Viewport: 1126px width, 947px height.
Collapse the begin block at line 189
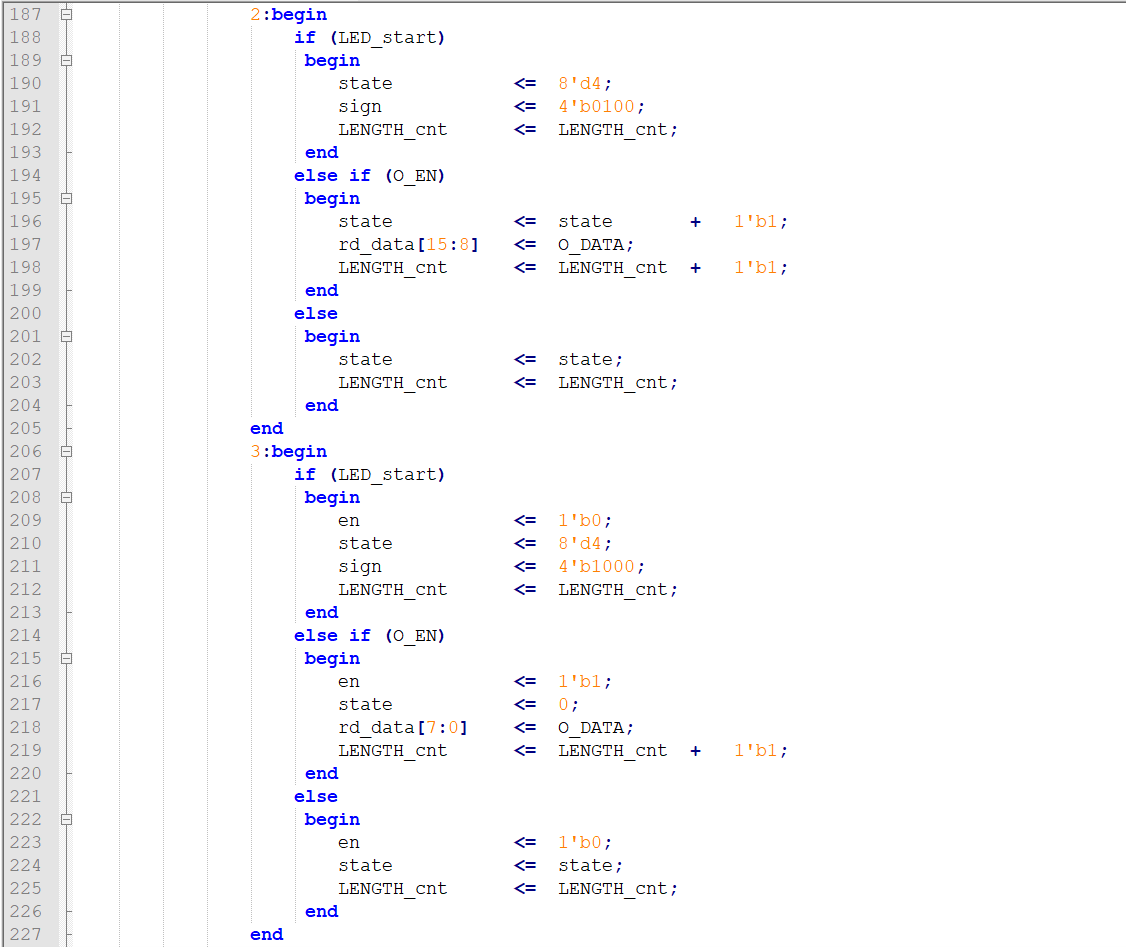point(66,61)
